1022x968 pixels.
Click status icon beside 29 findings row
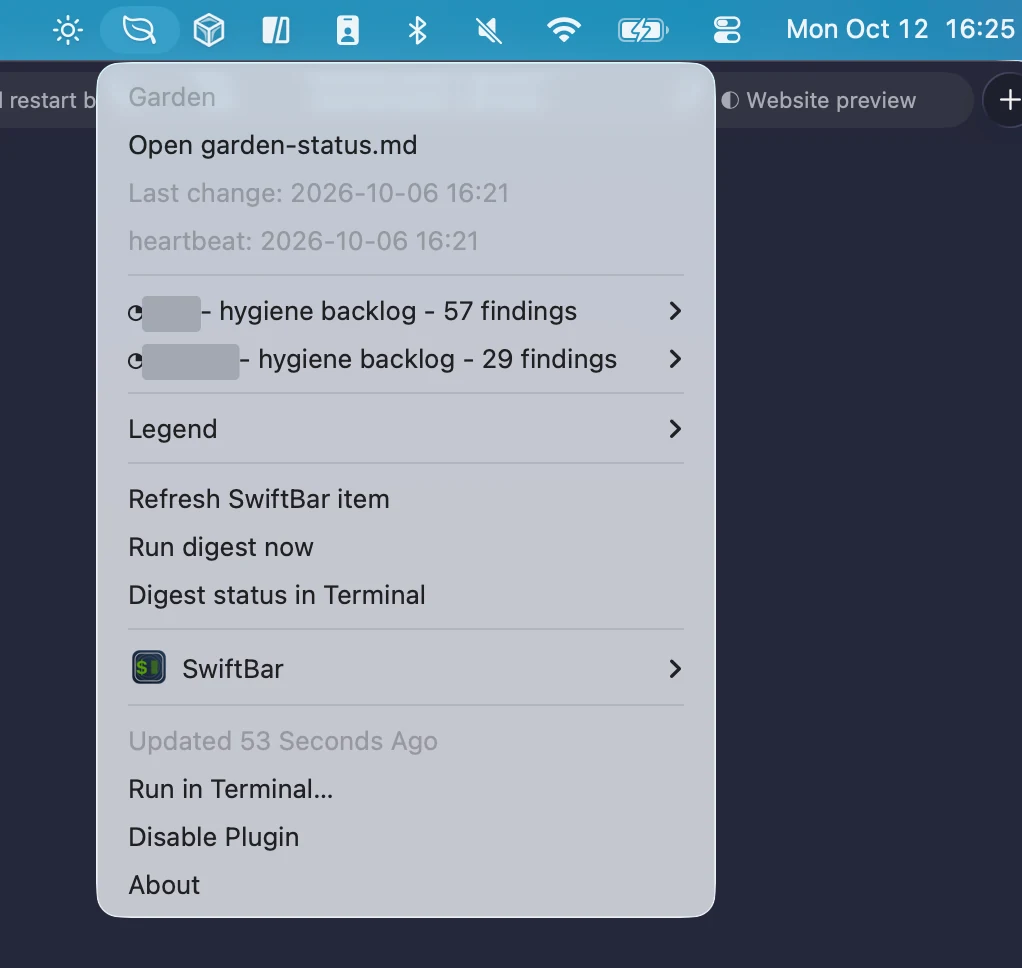(135, 360)
